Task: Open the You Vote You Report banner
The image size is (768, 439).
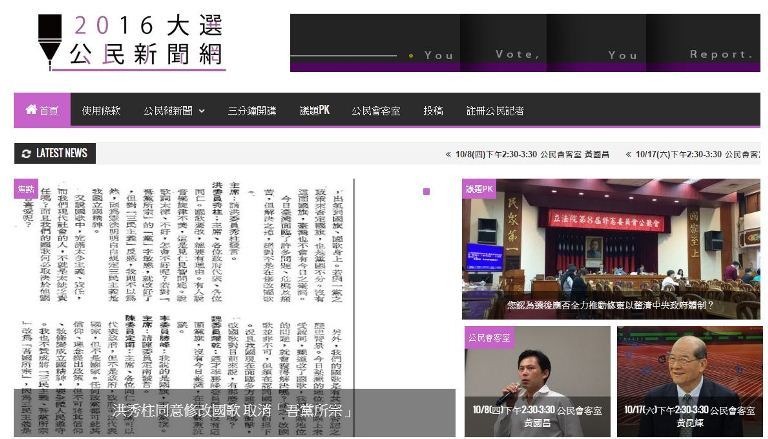Action: (x=524, y=43)
